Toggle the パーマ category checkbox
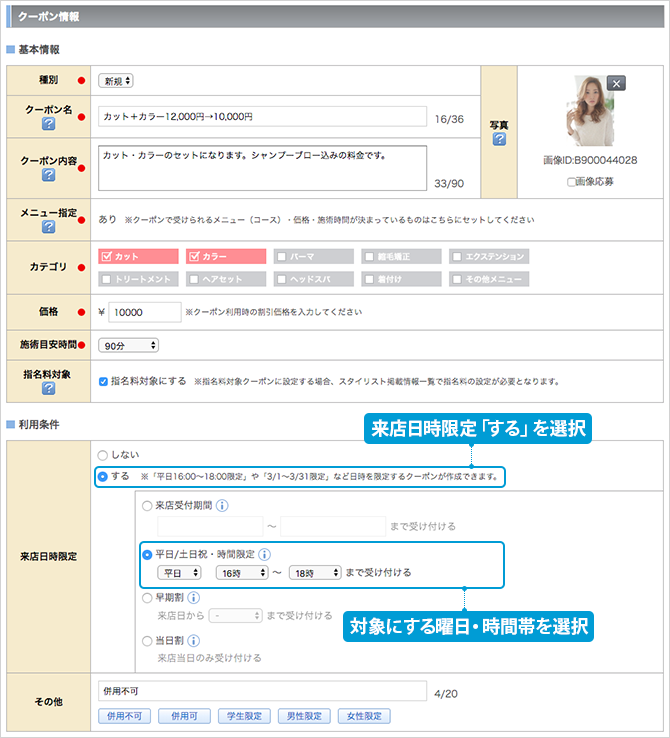Image resolution: width=670 pixels, height=738 pixels. click(283, 256)
